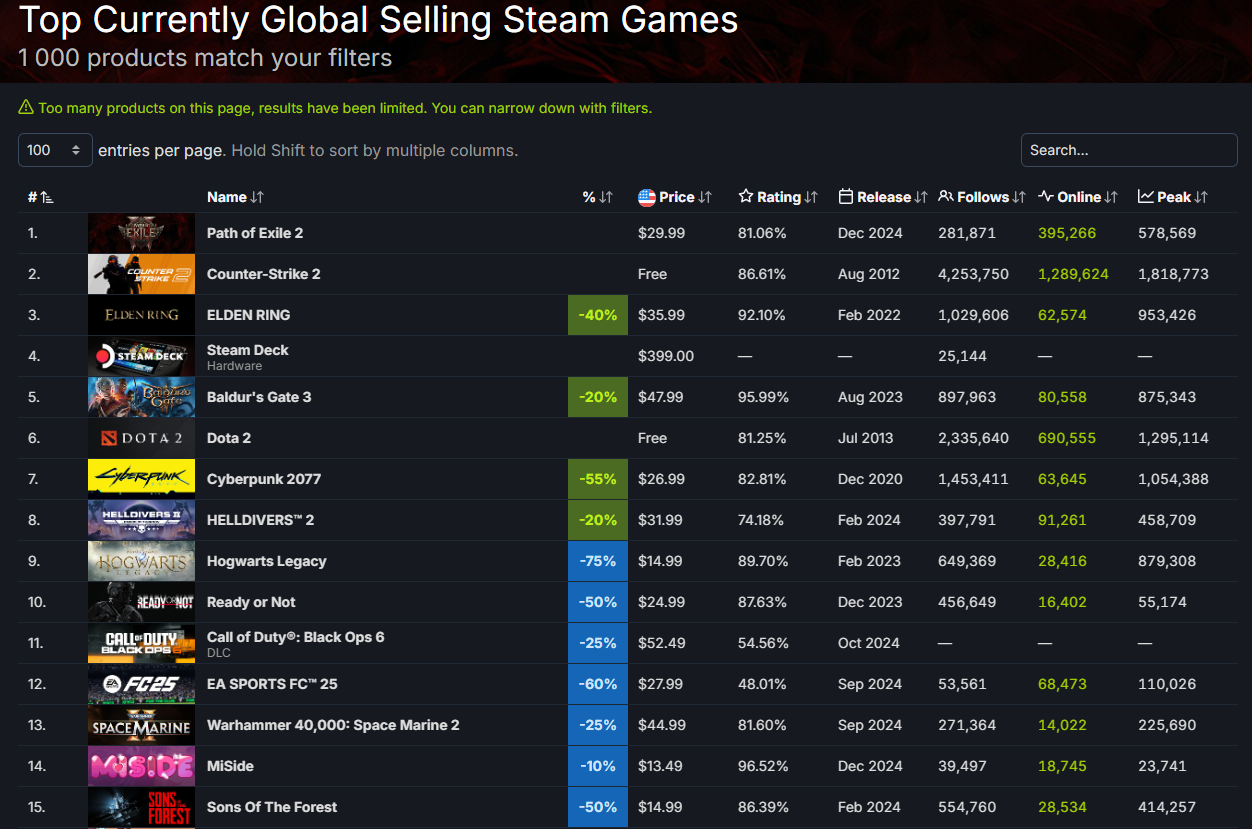
Task: Sort table by rank number column
Action: click(x=40, y=197)
